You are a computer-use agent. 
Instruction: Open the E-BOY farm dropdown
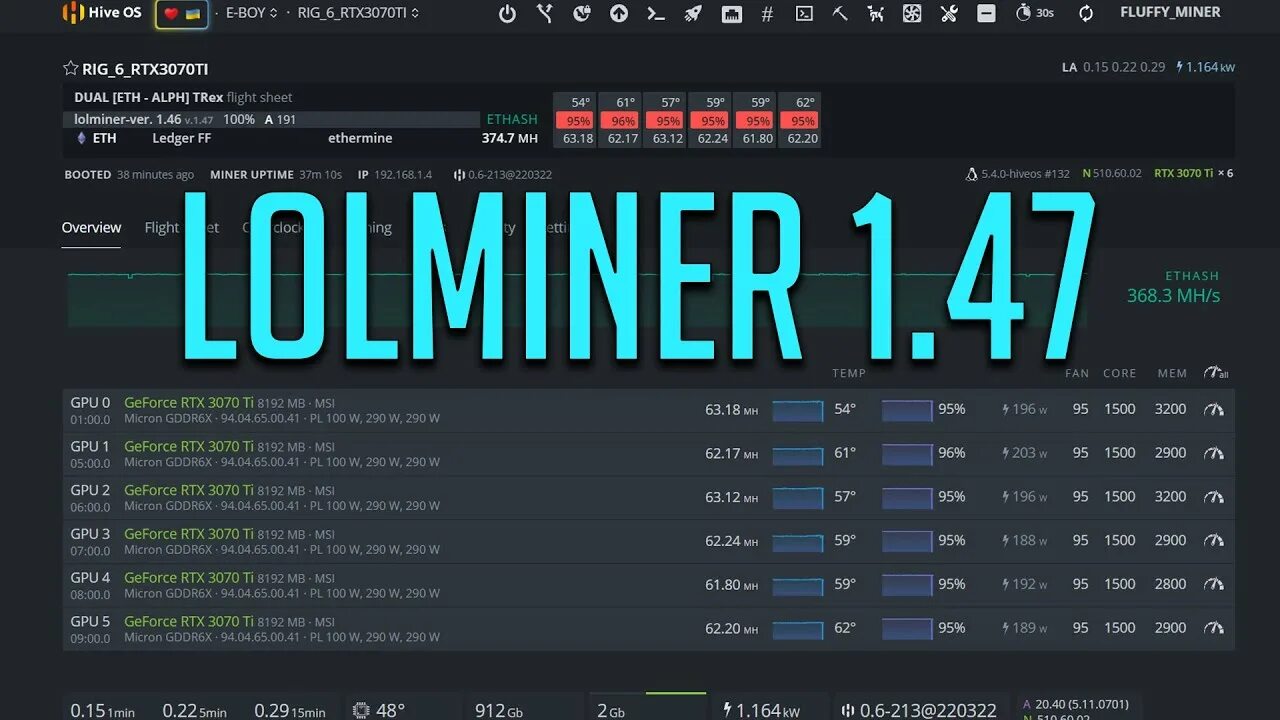pos(251,13)
